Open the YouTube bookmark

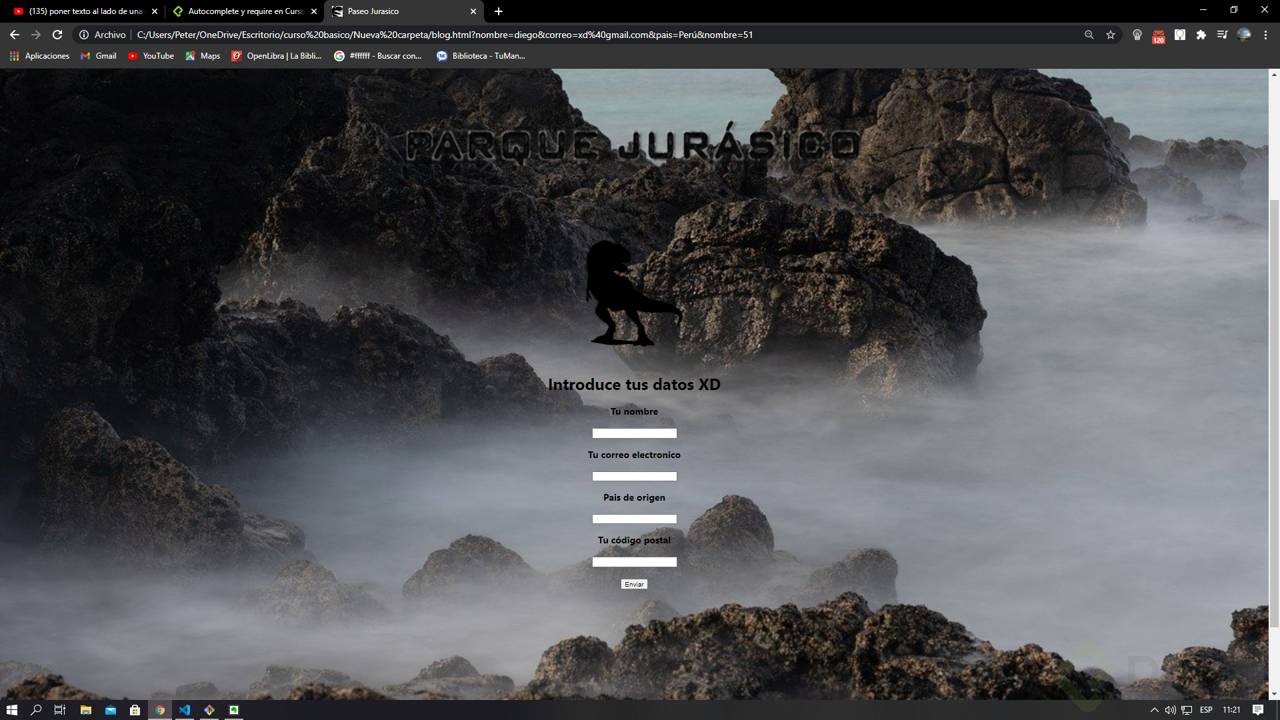151,56
